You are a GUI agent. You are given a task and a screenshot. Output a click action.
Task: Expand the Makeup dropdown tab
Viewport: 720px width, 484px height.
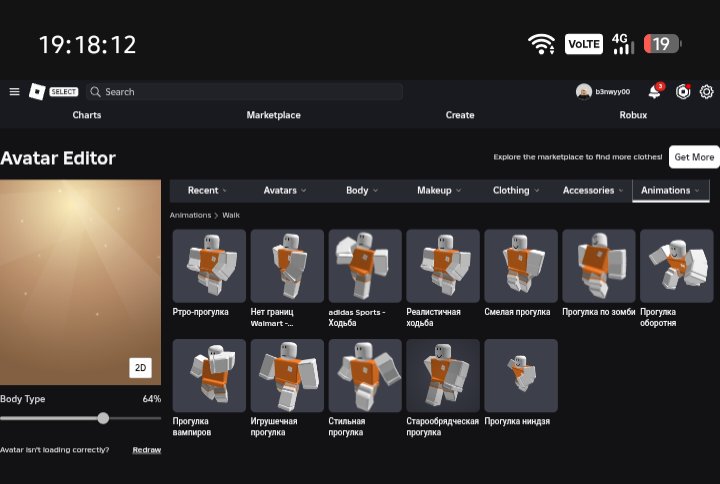click(439, 191)
